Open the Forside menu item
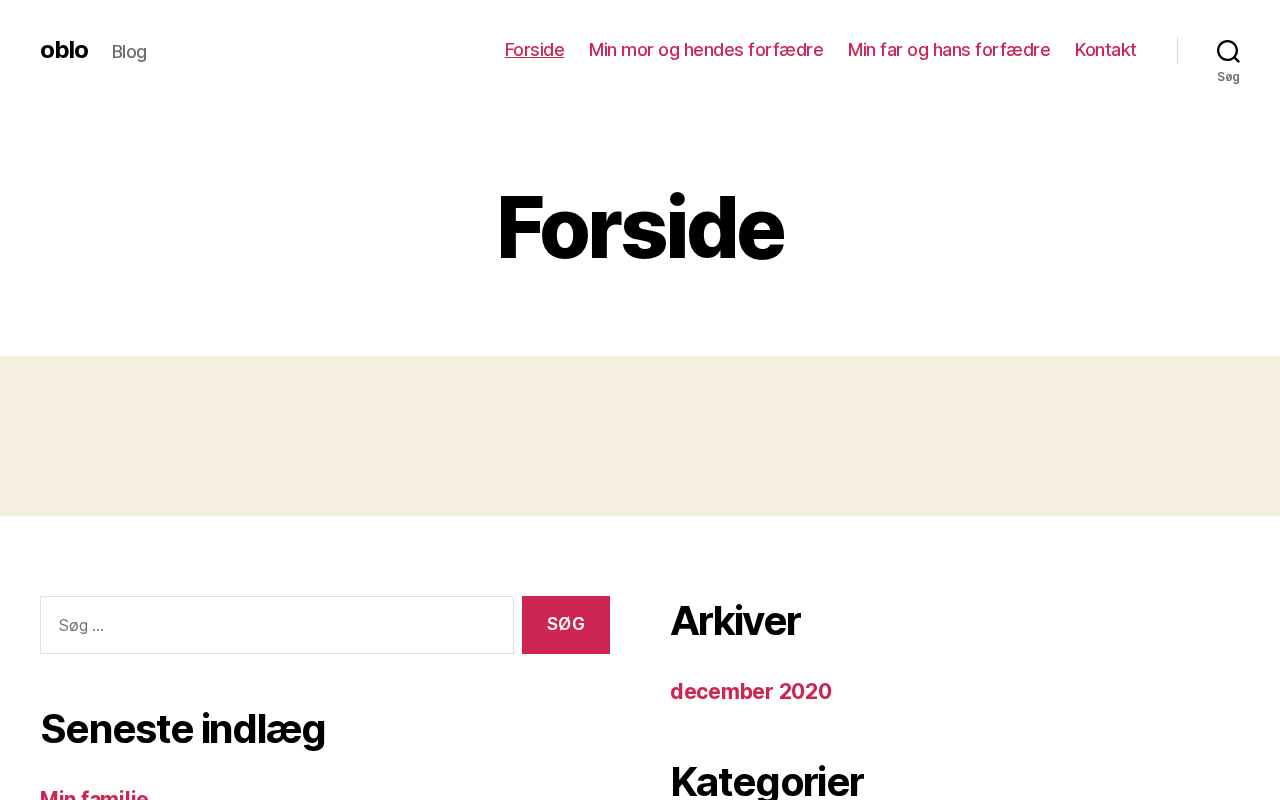The height and width of the screenshot is (800, 1280). [x=534, y=50]
